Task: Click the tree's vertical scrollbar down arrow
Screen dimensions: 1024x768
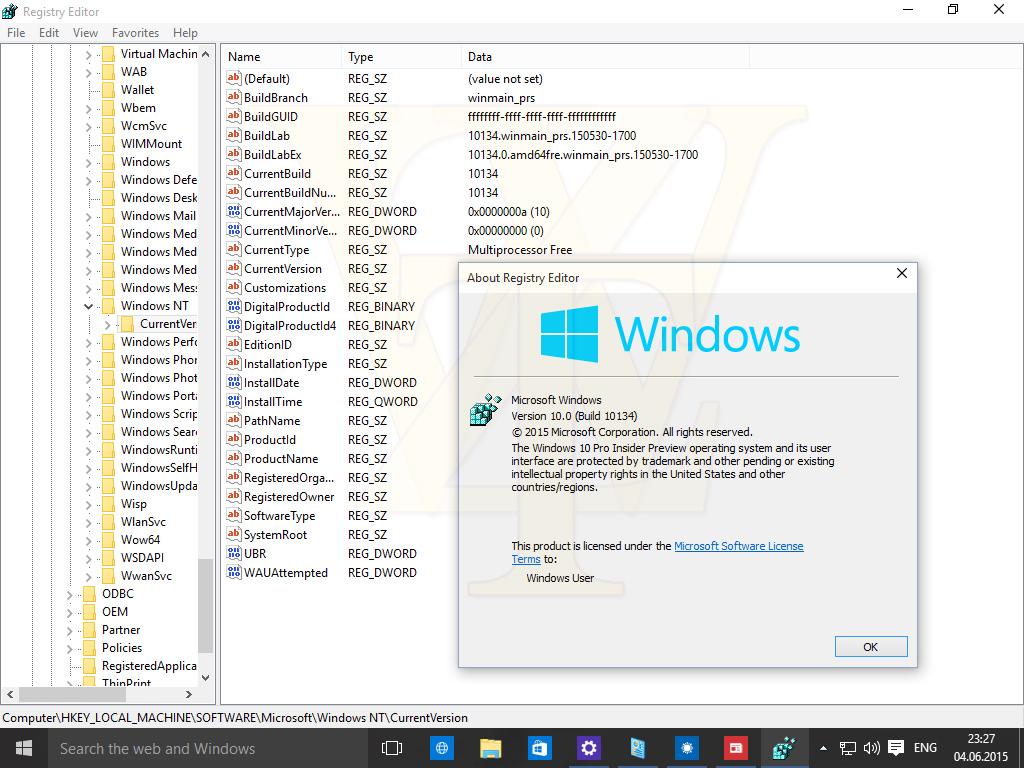Action: tap(206, 678)
